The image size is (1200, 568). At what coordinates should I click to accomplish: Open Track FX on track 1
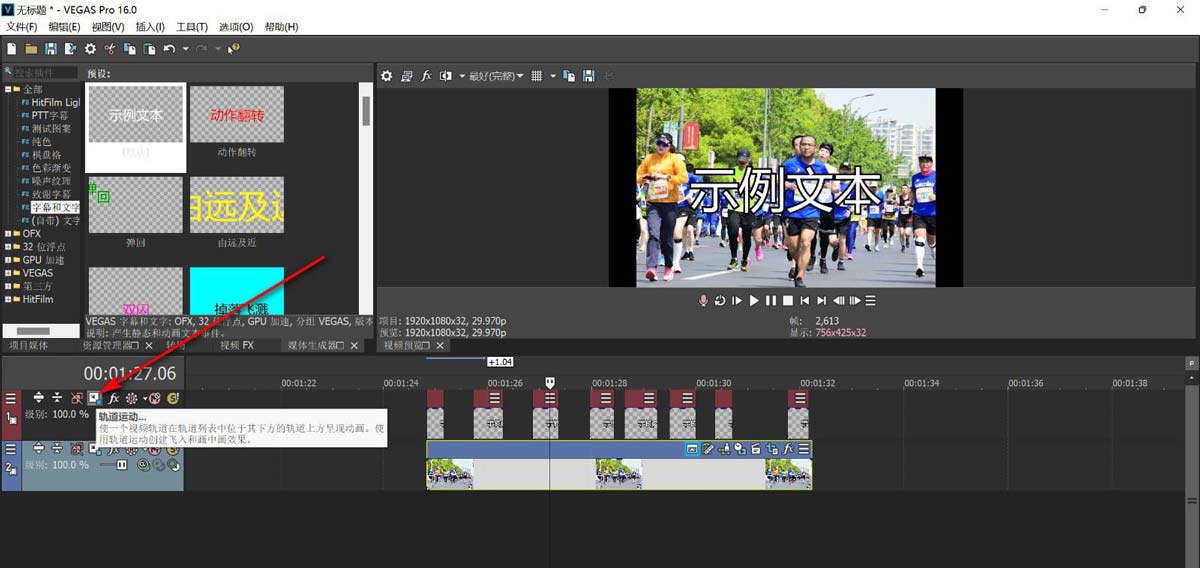pos(113,398)
